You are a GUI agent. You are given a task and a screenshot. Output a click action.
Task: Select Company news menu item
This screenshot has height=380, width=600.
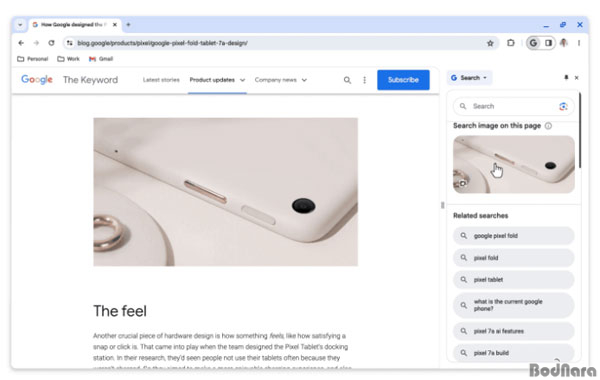tap(276, 80)
